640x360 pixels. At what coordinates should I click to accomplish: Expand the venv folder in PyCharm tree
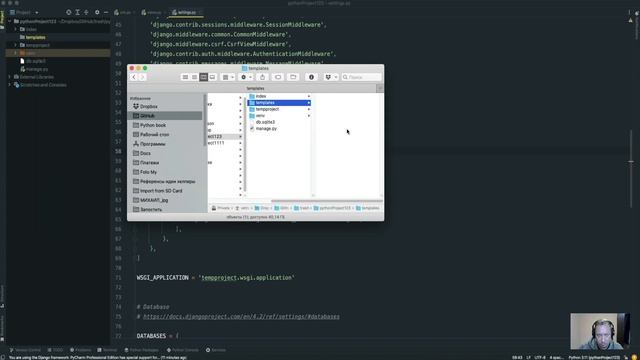pos(16,53)
